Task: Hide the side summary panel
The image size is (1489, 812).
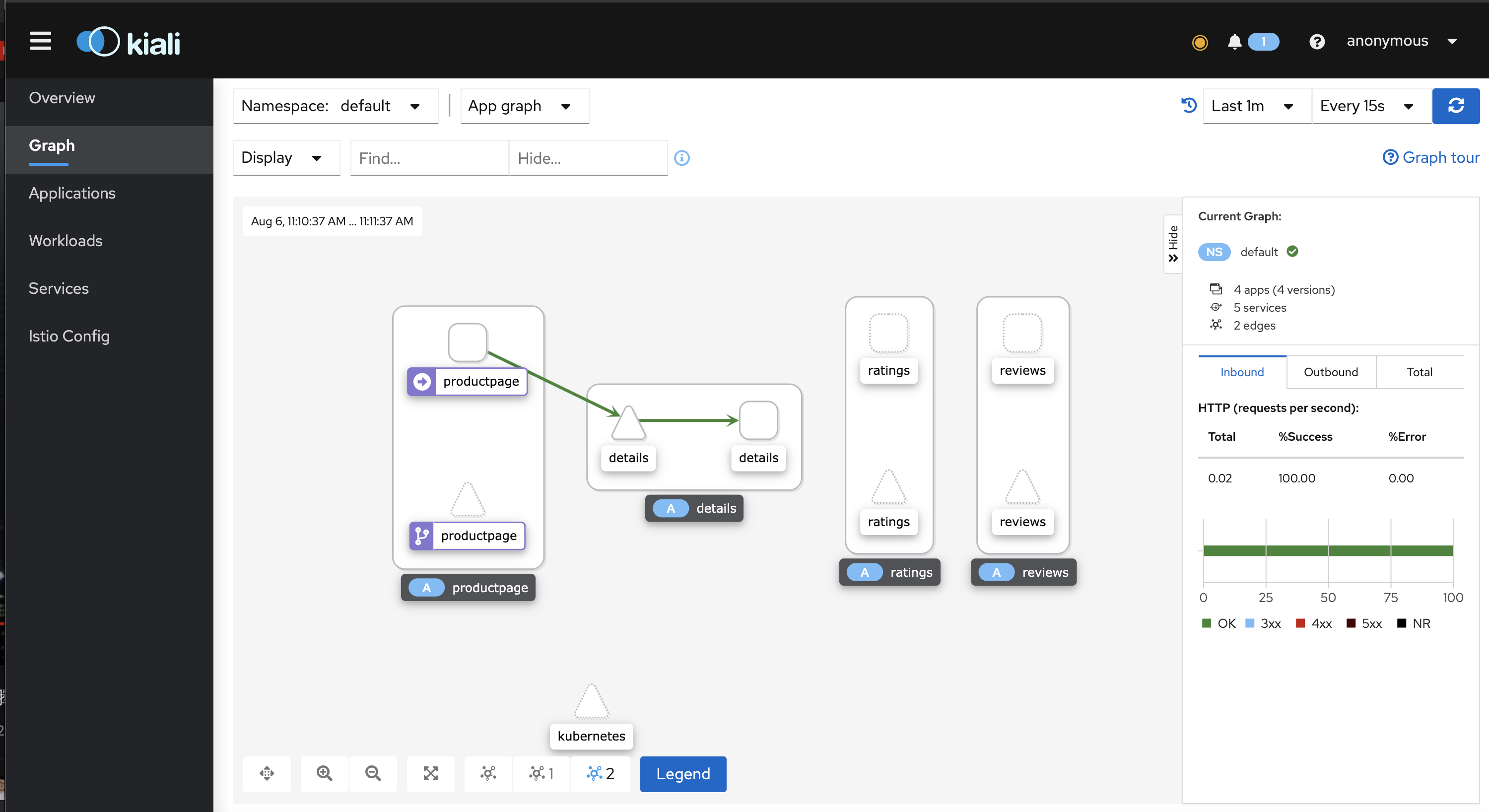Action: tap(1173, 244)
